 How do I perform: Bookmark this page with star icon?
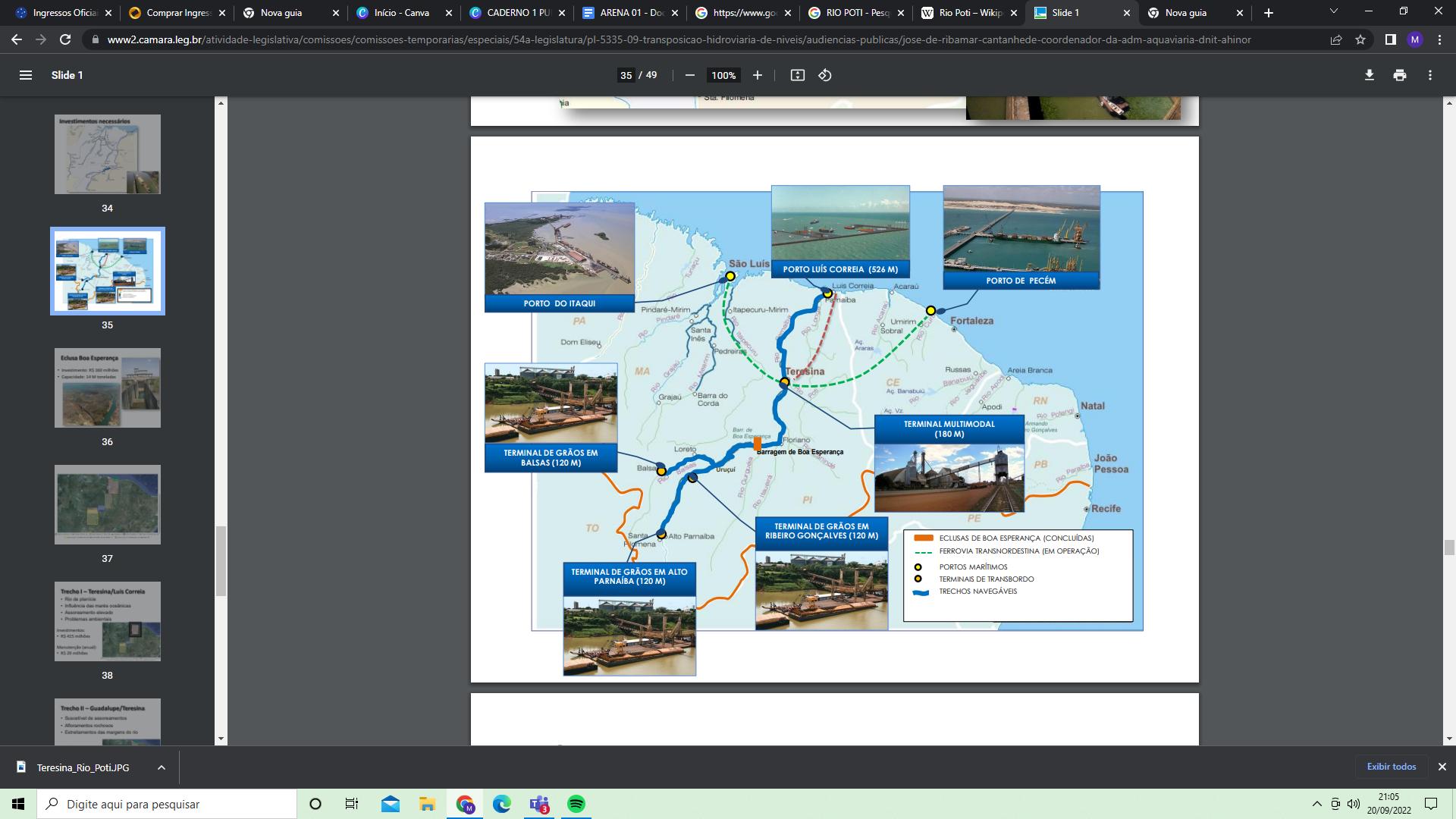click(x=1360, y=39)
